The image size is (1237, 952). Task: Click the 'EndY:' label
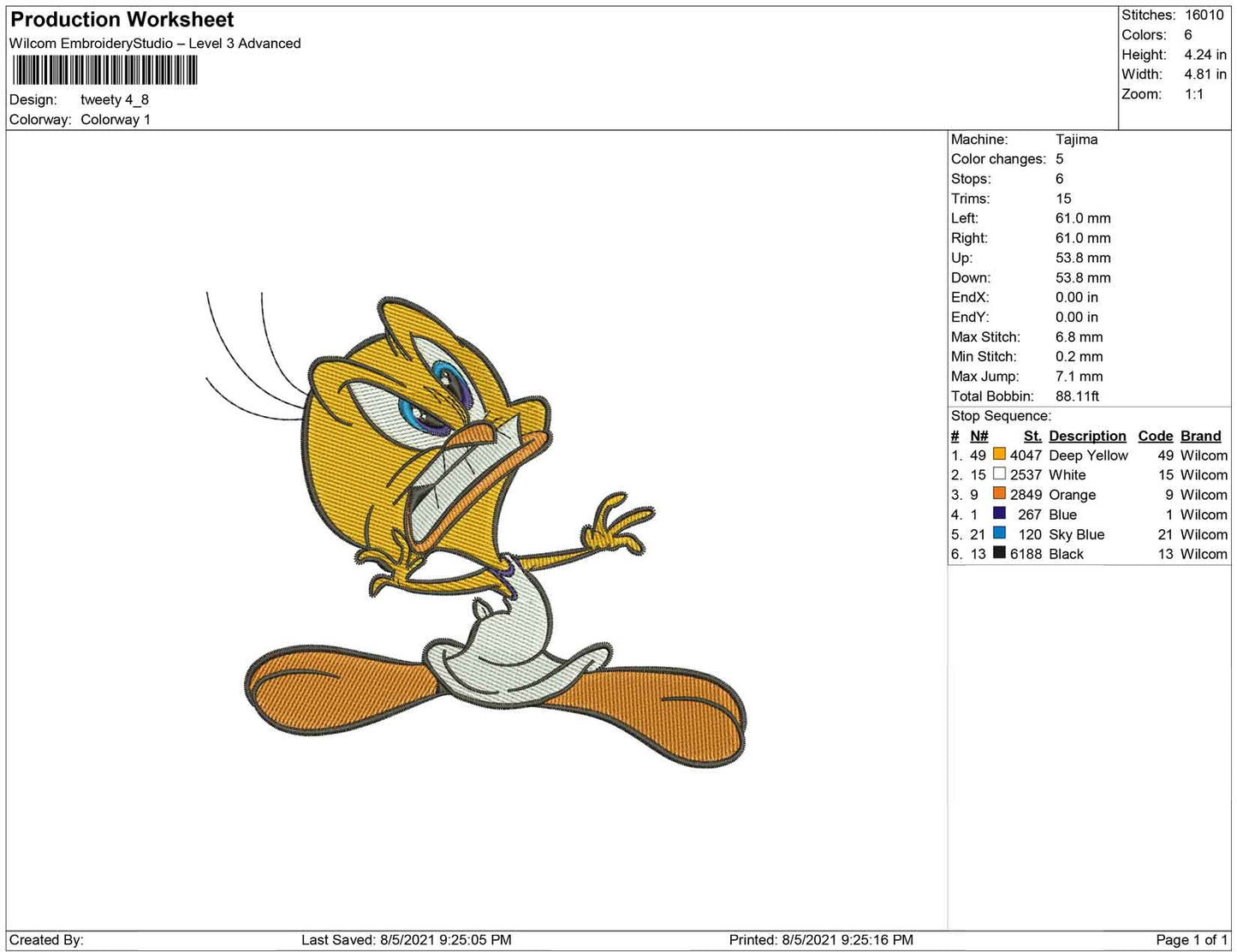970,317
